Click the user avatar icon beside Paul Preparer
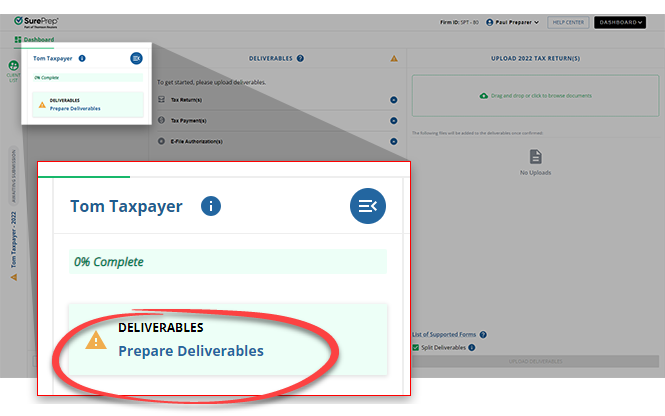The image size is (665, 416). pyautogui.click(x=489, y=22)
